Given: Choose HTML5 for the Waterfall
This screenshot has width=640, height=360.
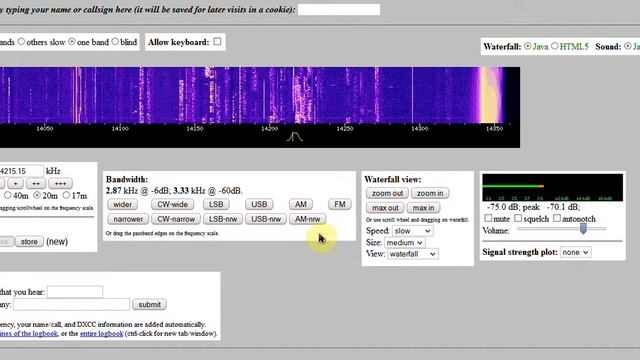Looking at the screenshot, I should pos(554,46).
